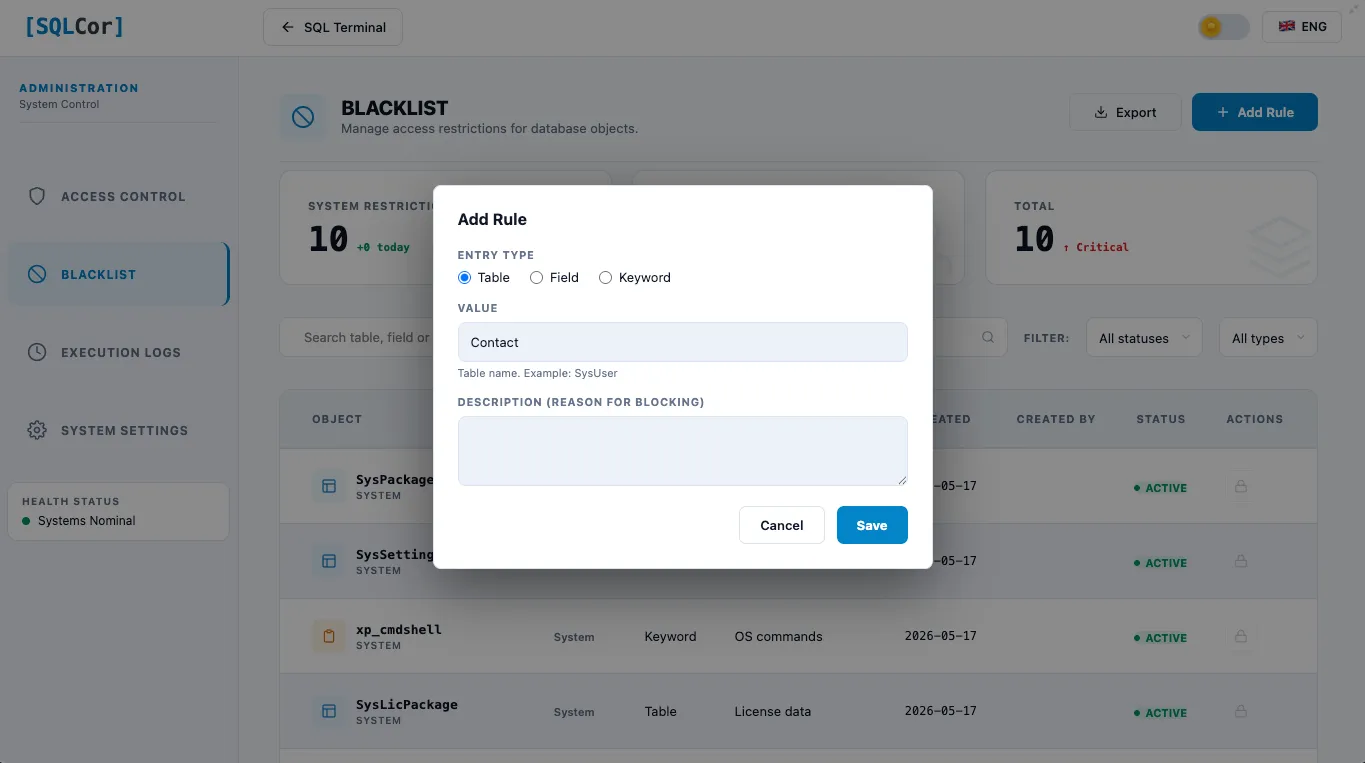Click the Add Rule button in header

pyautogui.click(x=1255, y=112)
